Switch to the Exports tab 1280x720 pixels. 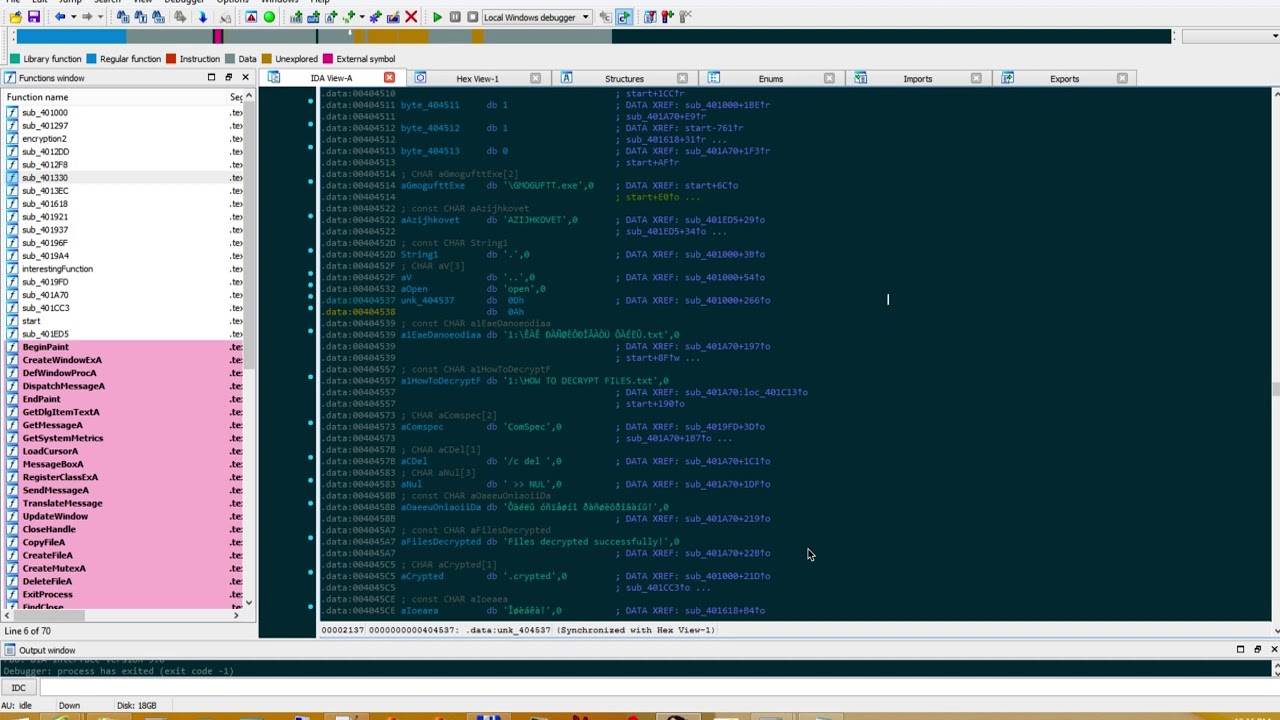[1064, 79]
